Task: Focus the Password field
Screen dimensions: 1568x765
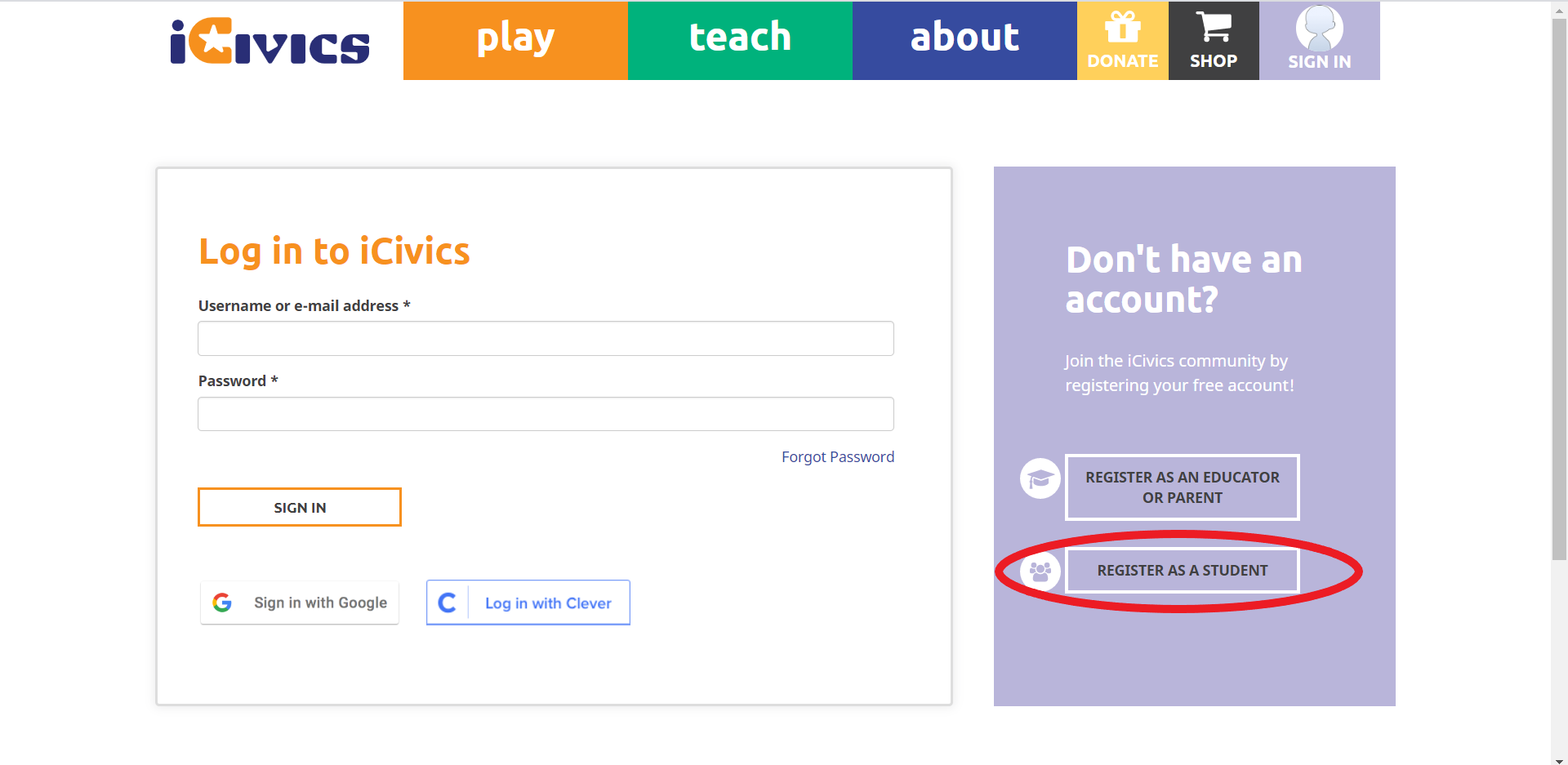Action: [546, 414]
